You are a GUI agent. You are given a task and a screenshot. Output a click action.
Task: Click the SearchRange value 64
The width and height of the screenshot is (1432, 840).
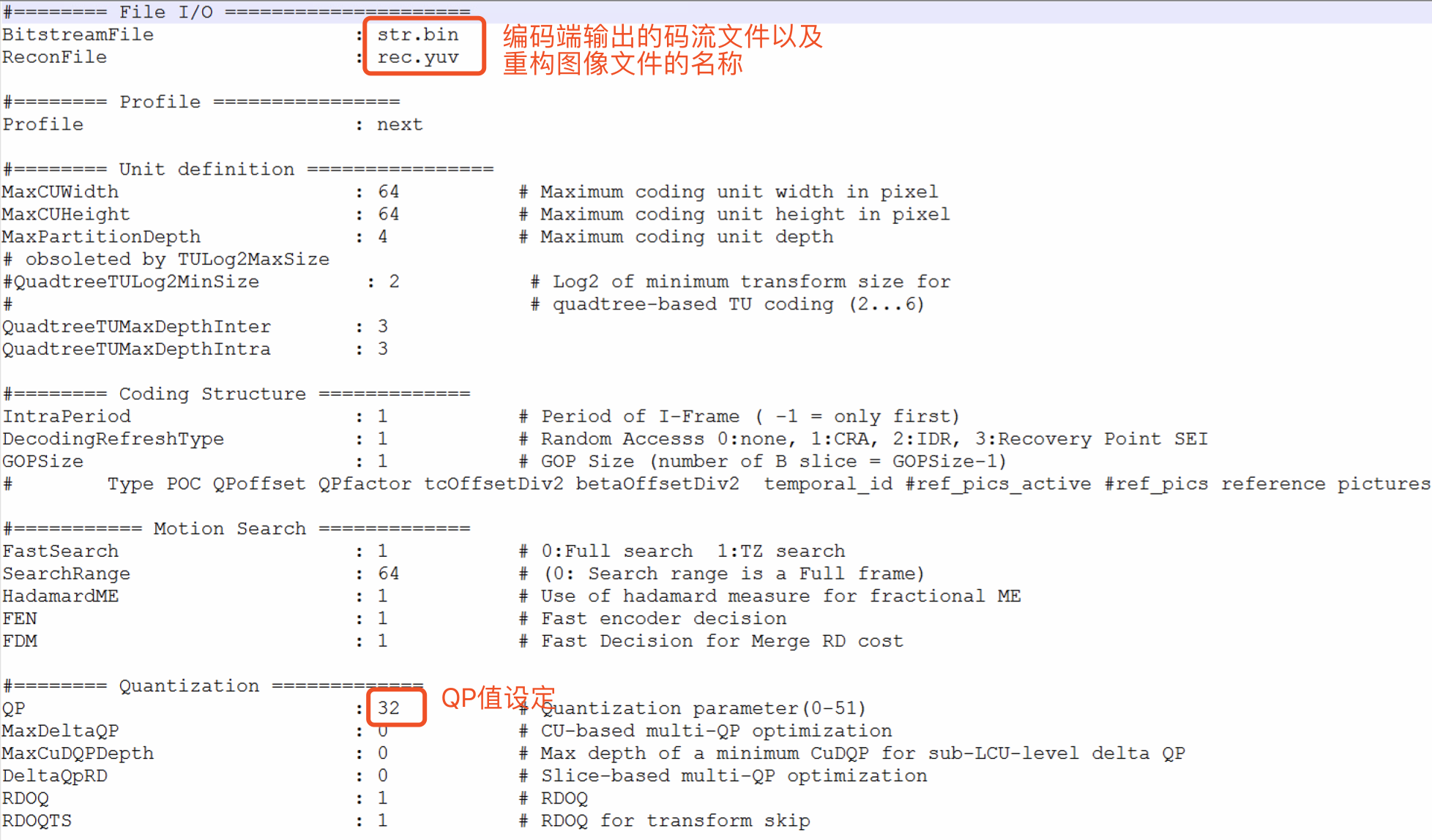tap(389, 574)
